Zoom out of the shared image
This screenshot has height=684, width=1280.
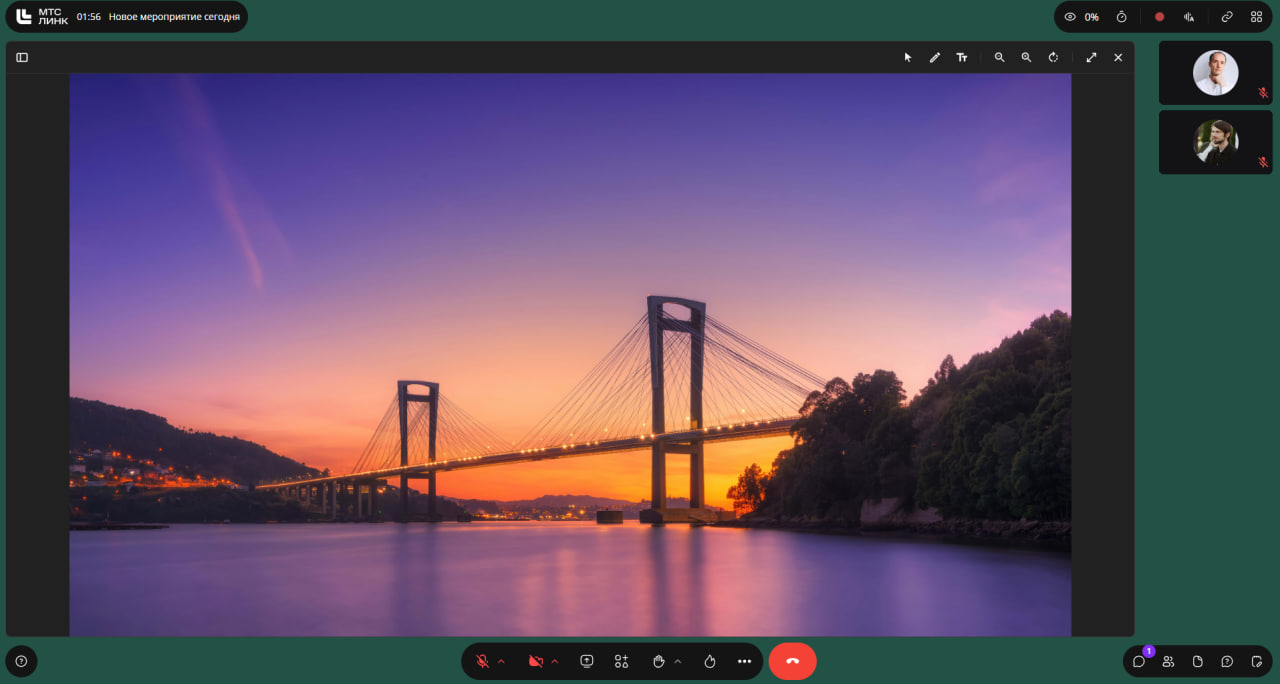pyautogui.click(x=999, y=57)
